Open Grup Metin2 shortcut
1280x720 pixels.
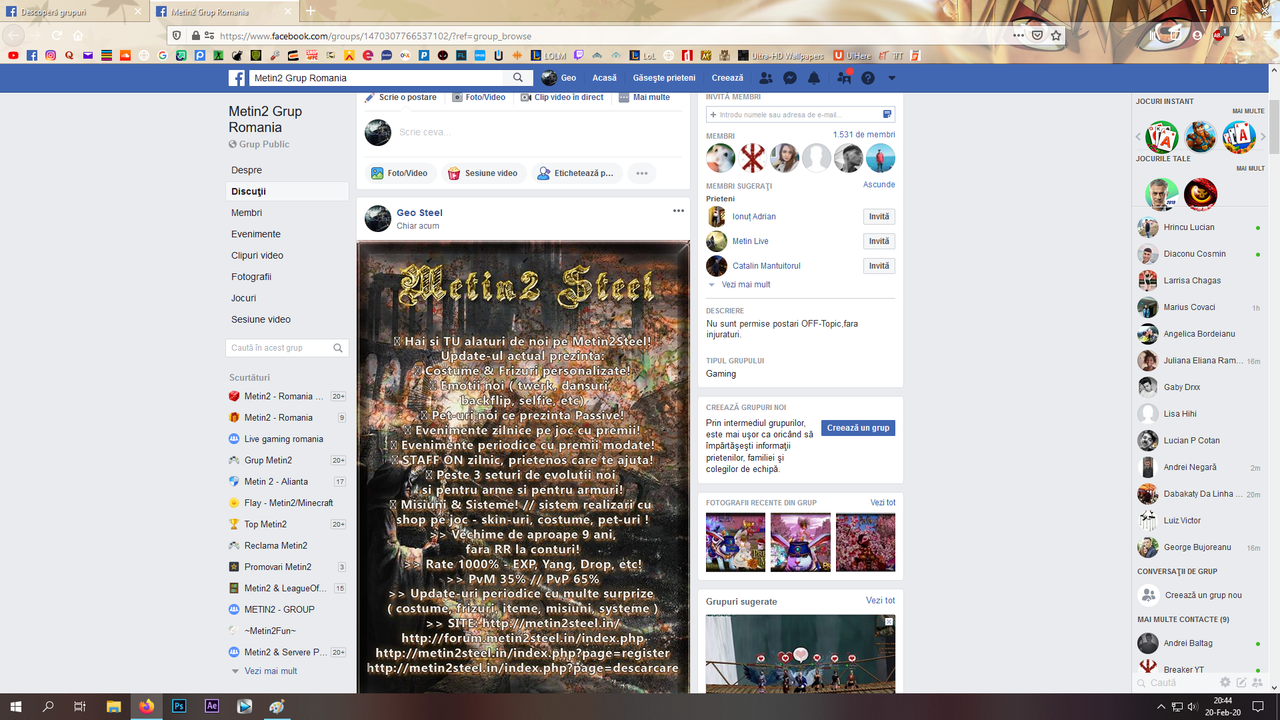[268, 460]
